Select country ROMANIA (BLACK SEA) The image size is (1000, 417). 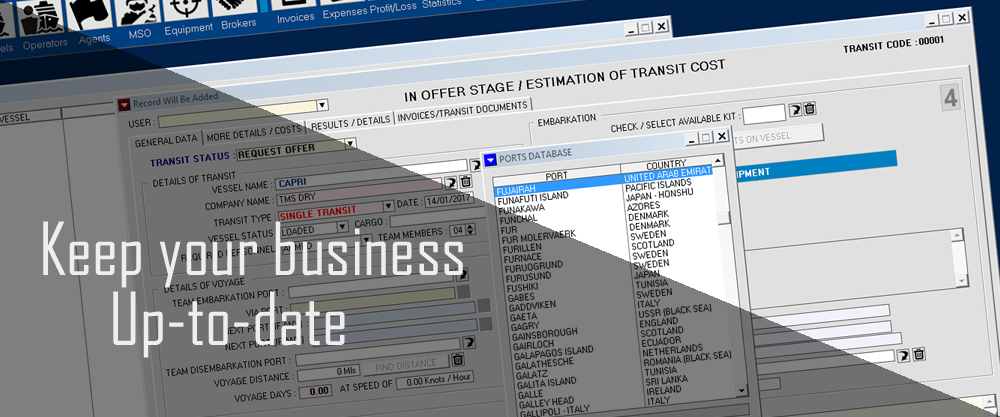(x=686, y=357)
